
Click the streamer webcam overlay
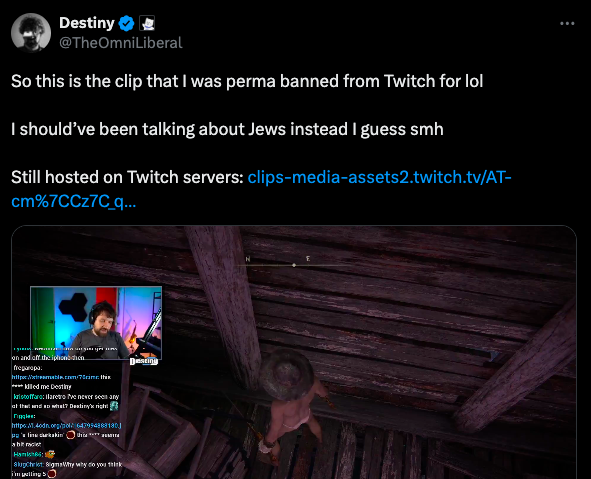pos(96,323)
